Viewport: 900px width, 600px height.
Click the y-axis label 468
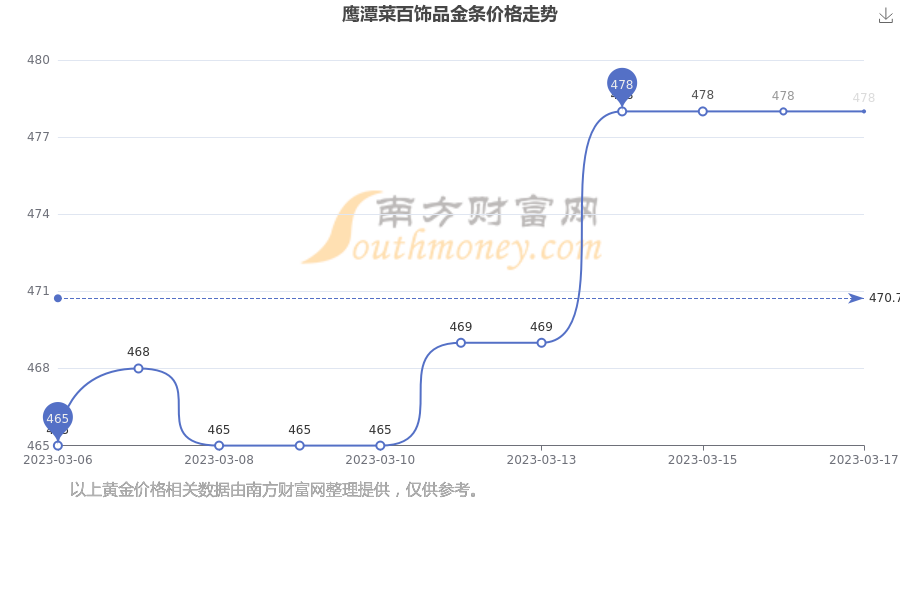click(x=38, y=368)
